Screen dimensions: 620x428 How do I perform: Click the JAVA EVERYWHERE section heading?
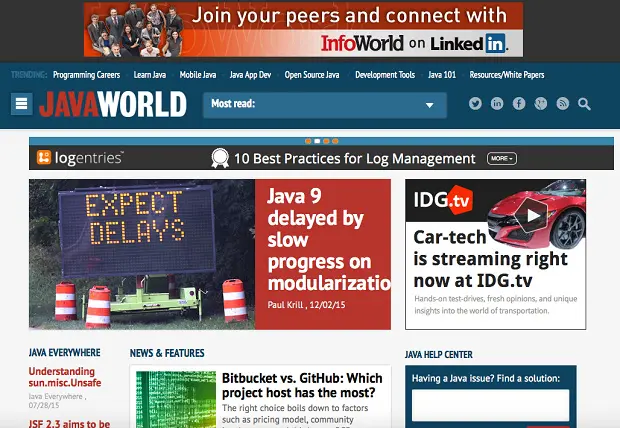pos(64,352)
